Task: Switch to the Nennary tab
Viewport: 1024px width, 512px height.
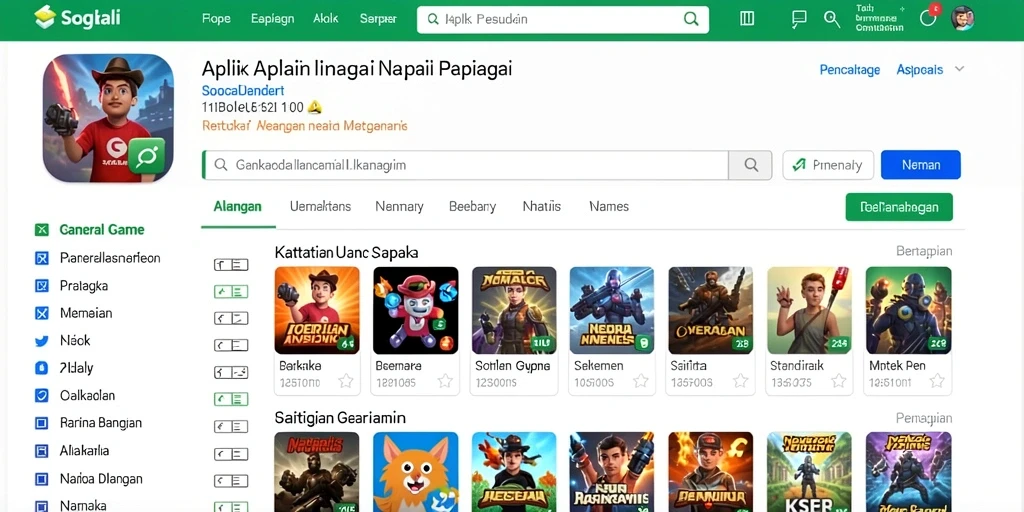Action: (x=399, y=206)
